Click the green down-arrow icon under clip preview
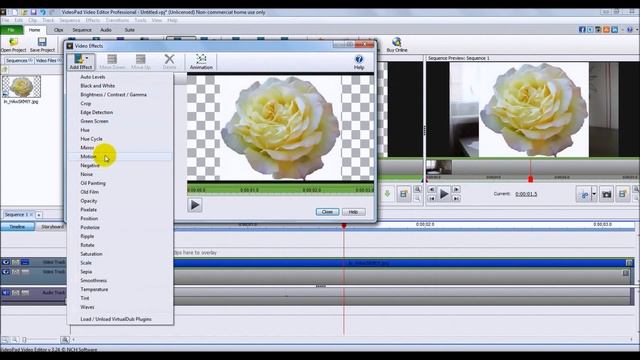Image resolution: width=640 pixels, height=360 pixels. coord(387,194)
